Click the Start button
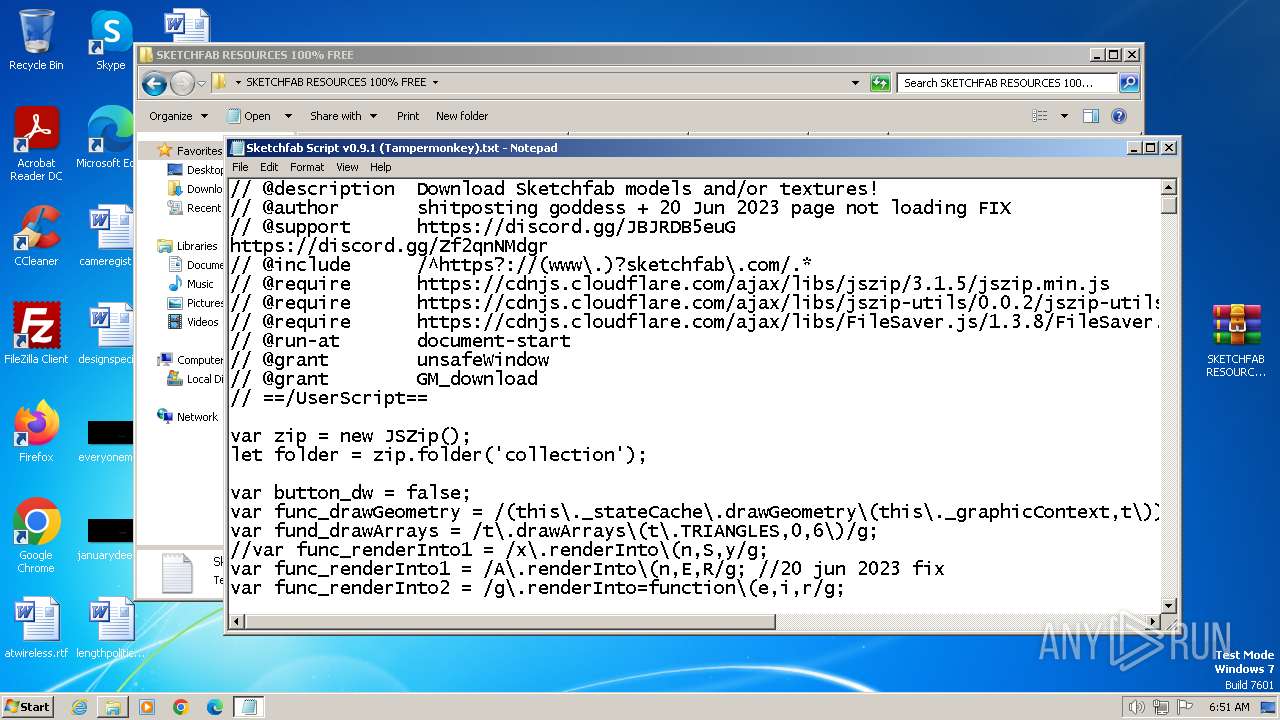The height and width of the screenshot is (720, 1280). click(x=27, y=707)
